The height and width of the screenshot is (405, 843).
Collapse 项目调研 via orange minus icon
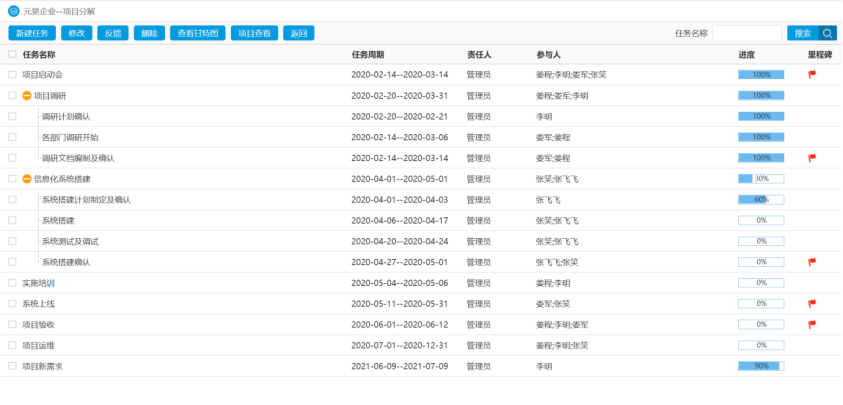coord(26,96)
